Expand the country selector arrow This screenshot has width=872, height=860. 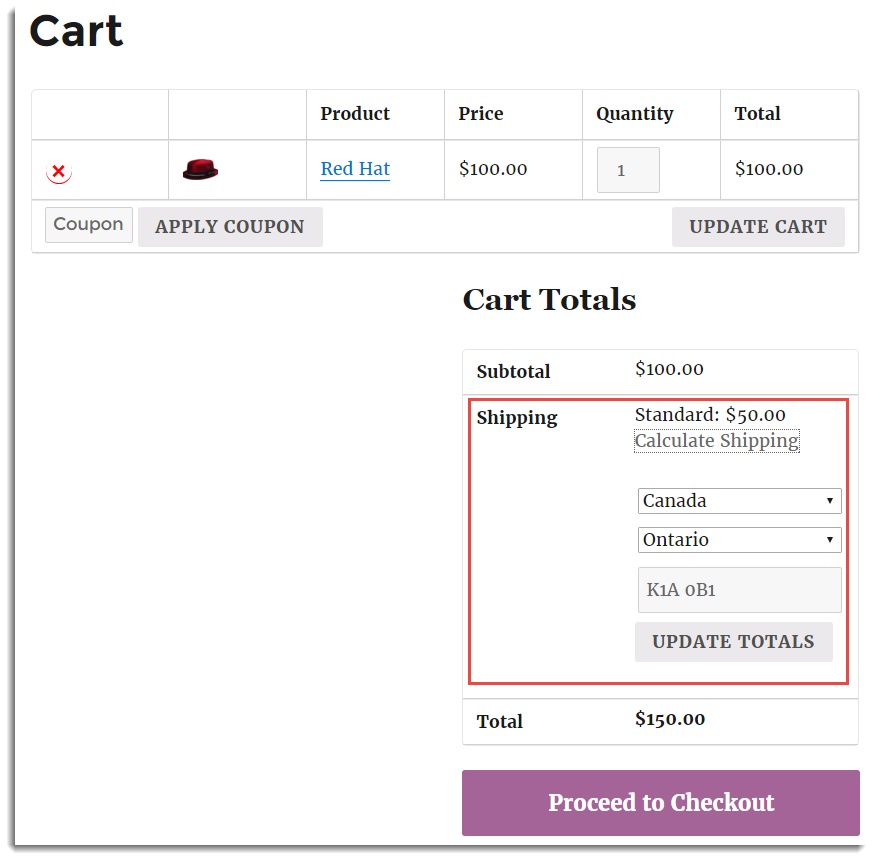click(830, 500)
